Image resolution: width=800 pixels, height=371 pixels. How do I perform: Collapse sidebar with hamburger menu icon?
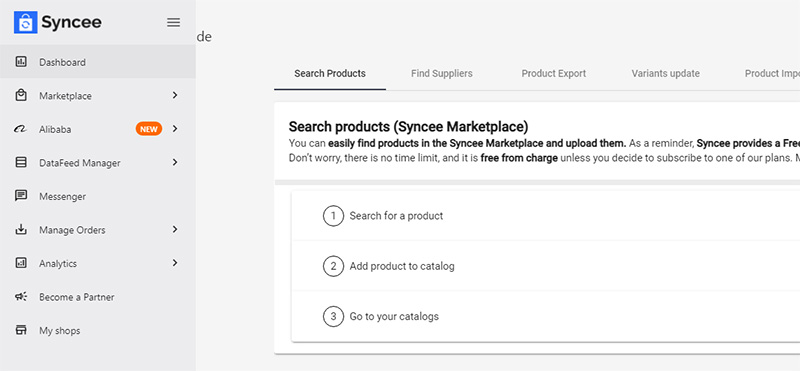[173, 22]
